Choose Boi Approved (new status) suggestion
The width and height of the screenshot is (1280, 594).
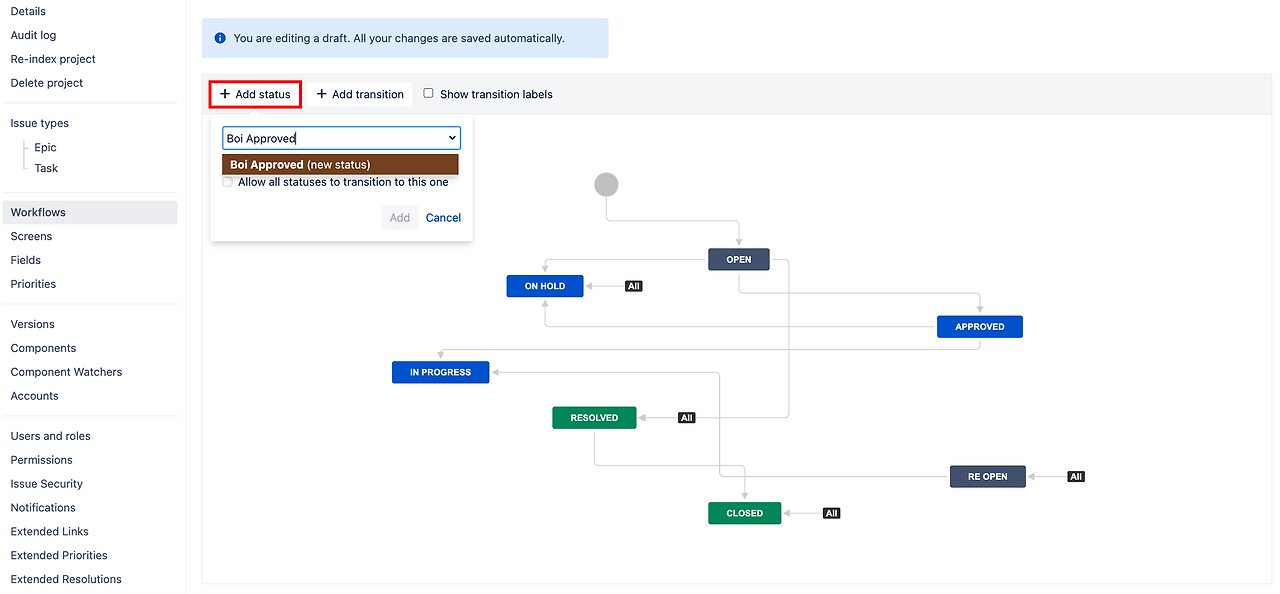340,165
